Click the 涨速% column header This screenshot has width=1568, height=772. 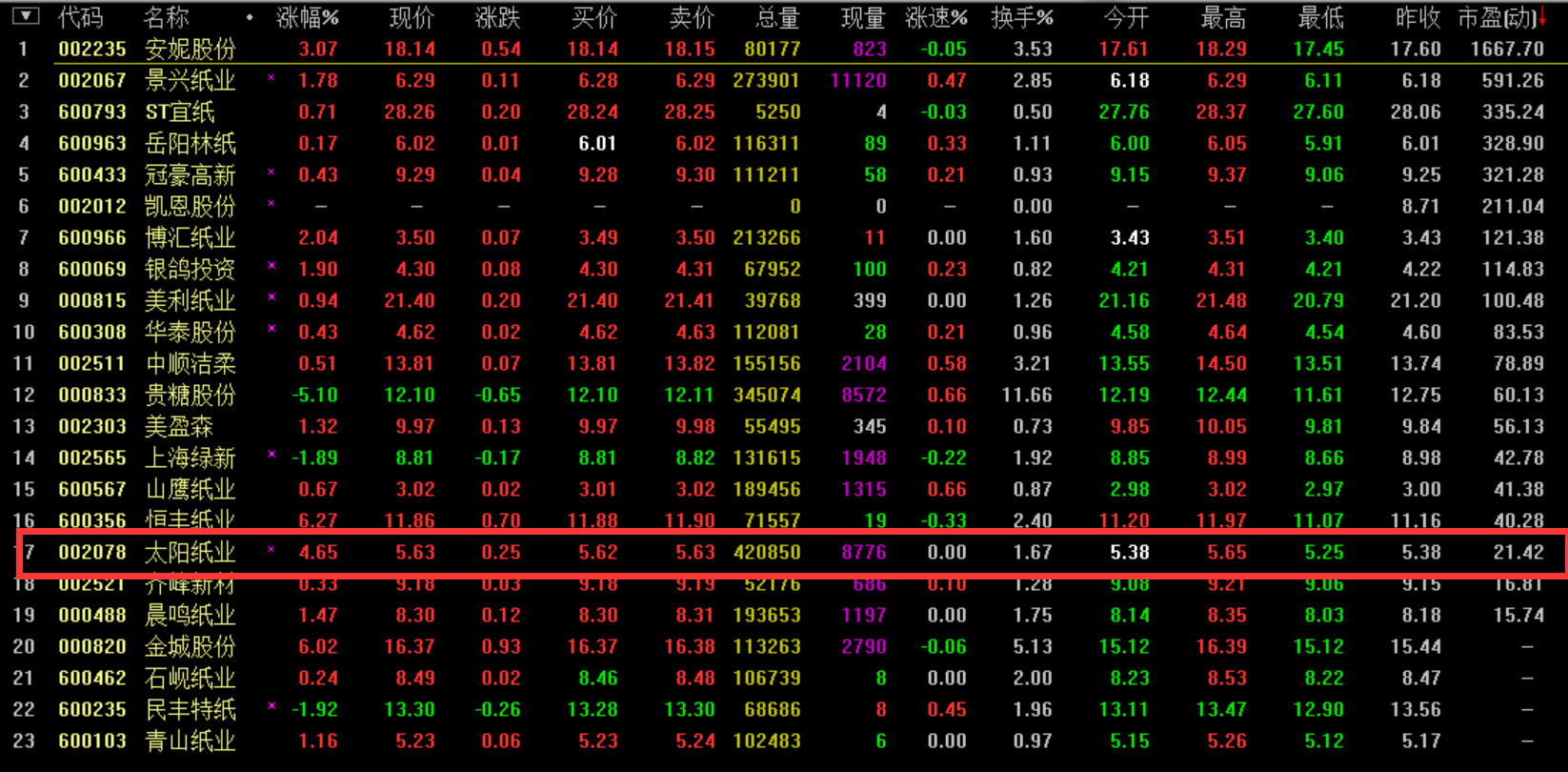[x=936, y=17]
